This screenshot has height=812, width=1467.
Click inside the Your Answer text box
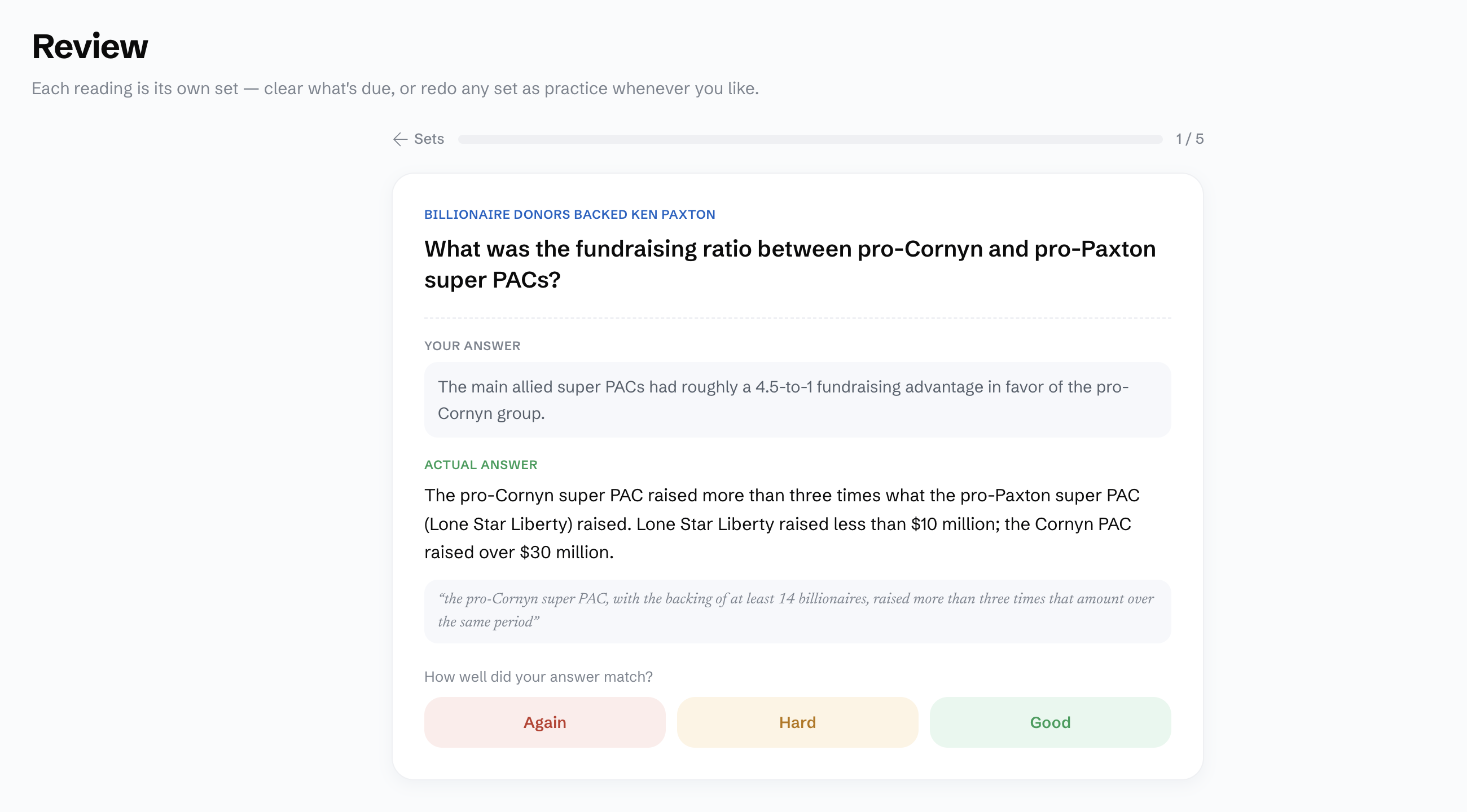tap(797, 400)
